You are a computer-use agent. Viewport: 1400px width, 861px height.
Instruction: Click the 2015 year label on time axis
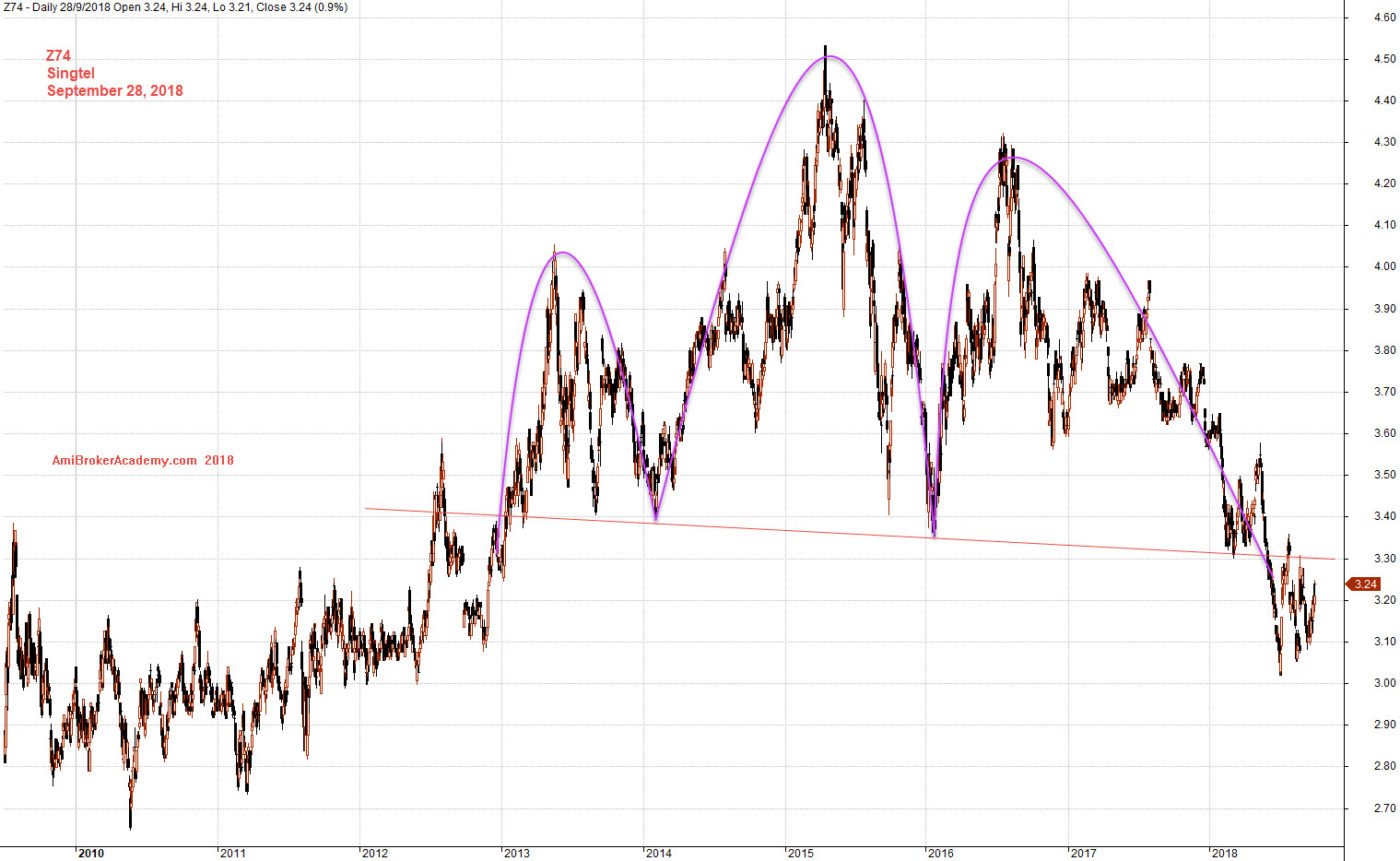tap(801, 853)
